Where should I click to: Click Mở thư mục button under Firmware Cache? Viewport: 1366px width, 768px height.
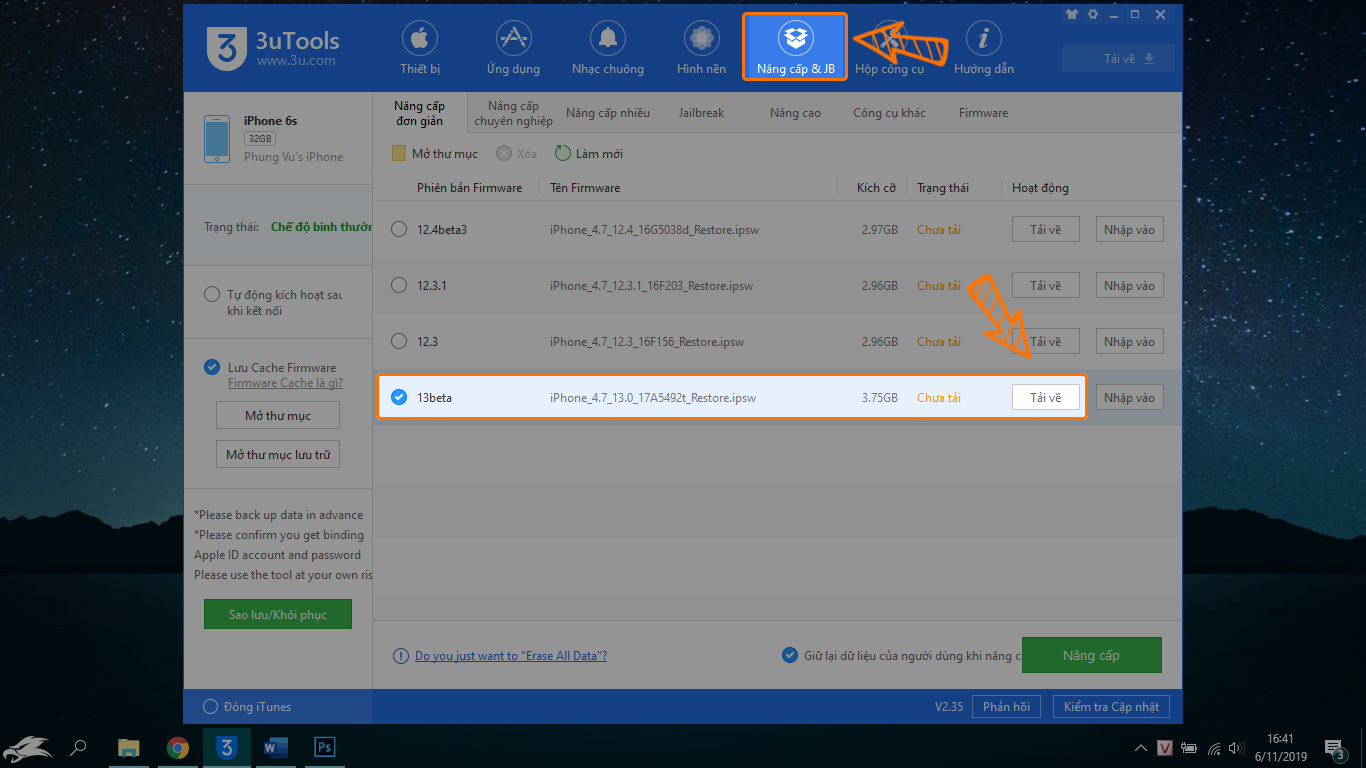coord(278,415)
